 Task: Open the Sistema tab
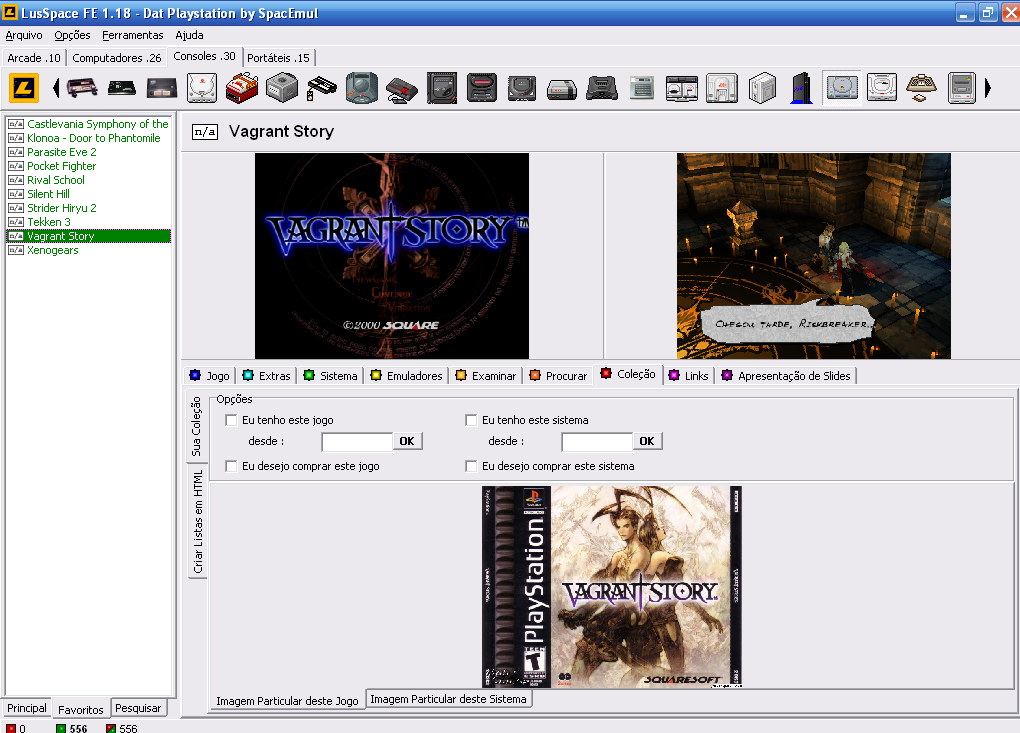[330, 376]
